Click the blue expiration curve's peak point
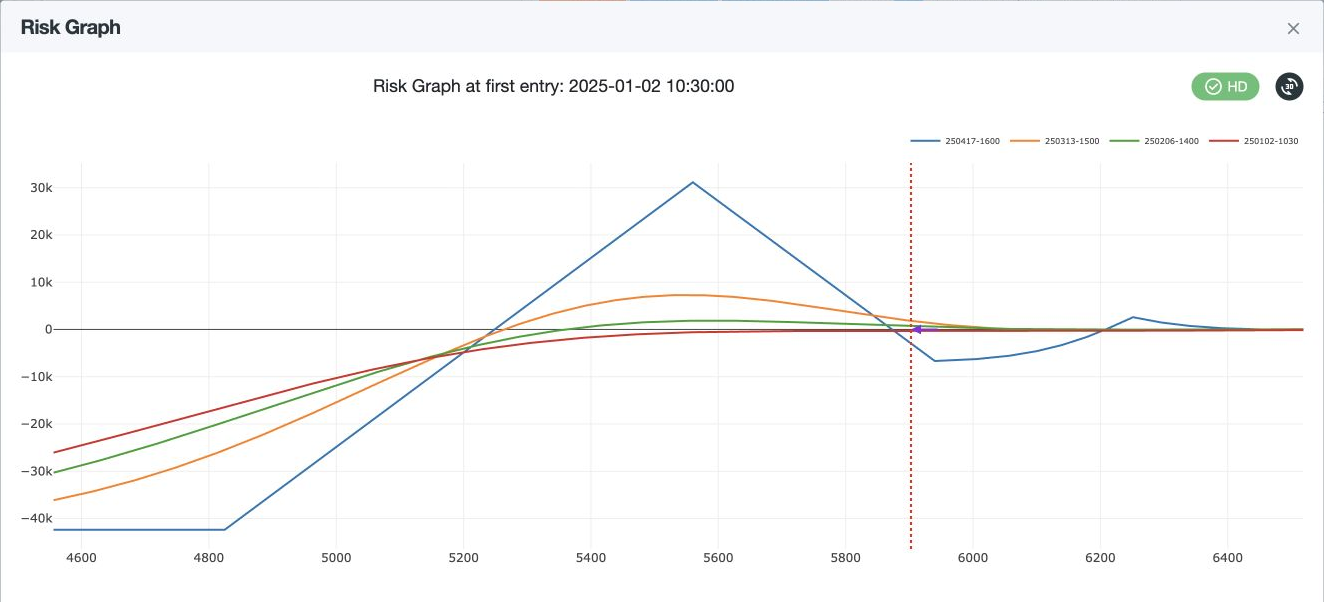 coord(692,182)
